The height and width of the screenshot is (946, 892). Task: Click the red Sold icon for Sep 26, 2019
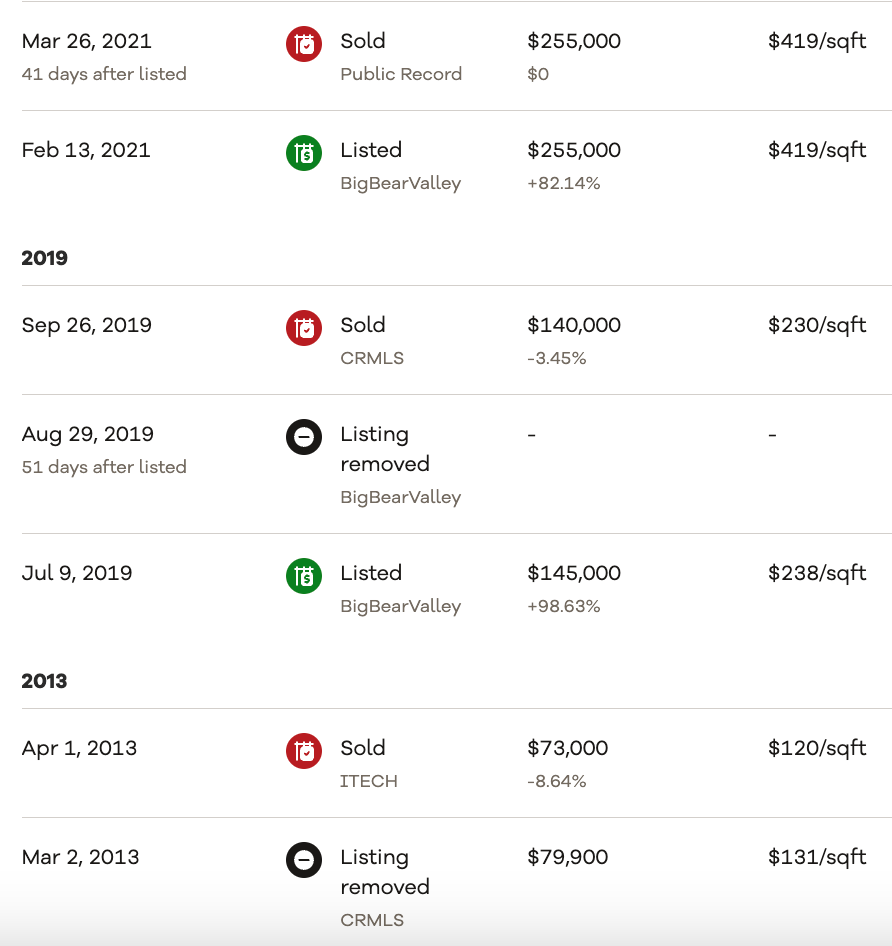click(304, 327)
